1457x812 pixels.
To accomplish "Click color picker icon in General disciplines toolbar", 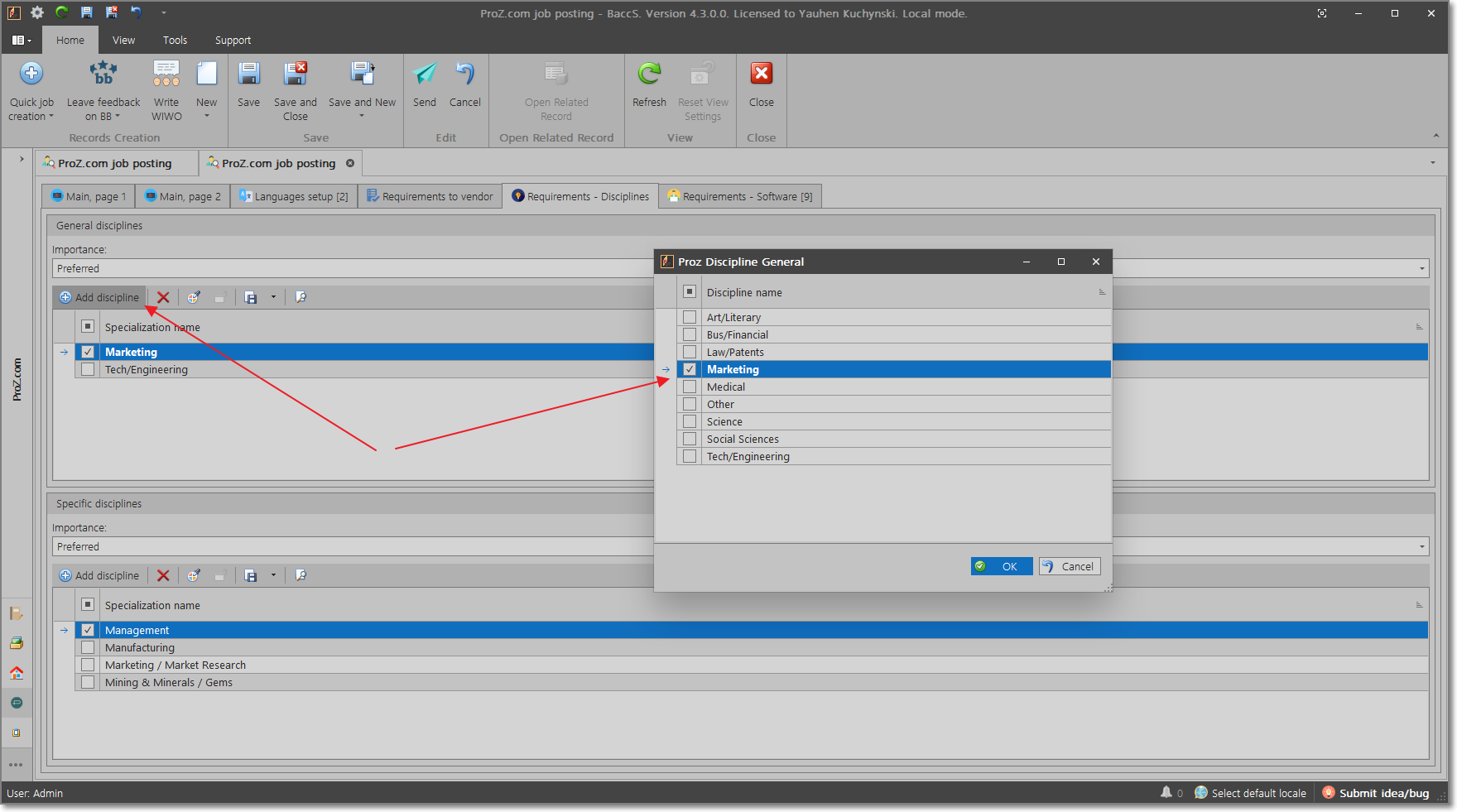I will tap(194, 297).
